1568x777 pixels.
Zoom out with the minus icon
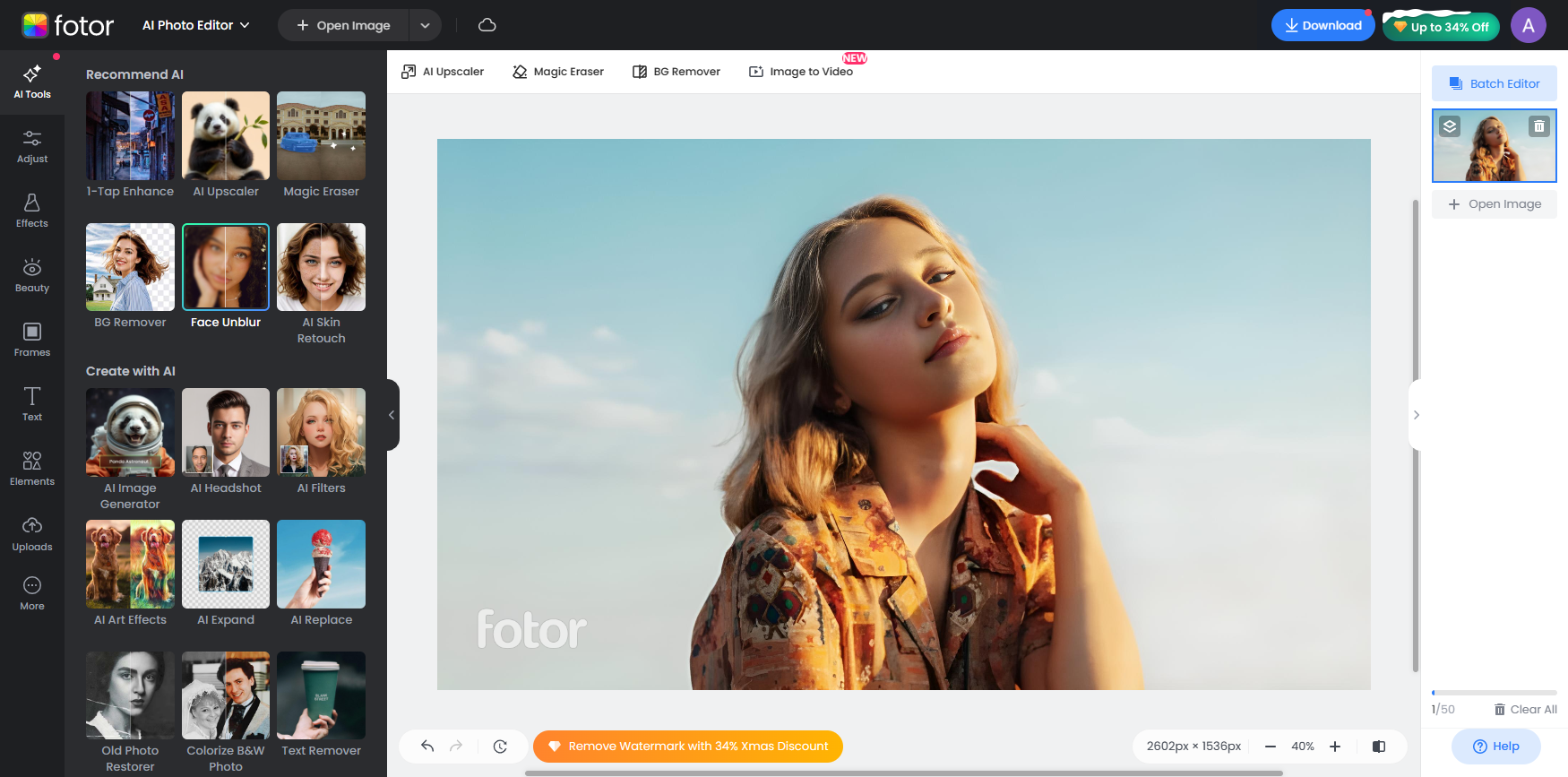click(x=1271, y=746)
